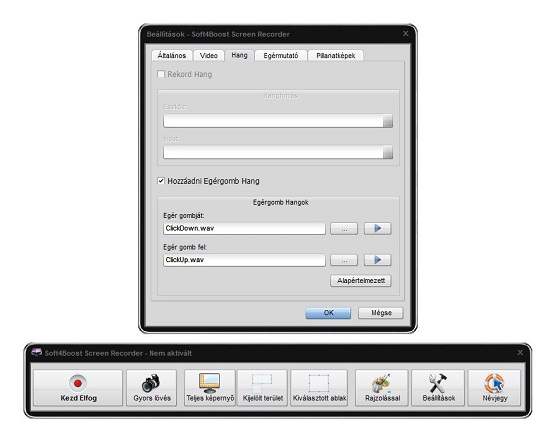Open Beállítások settings from the toolbar
The height and width of the screenshot is (427, 550).
[438, 388]
